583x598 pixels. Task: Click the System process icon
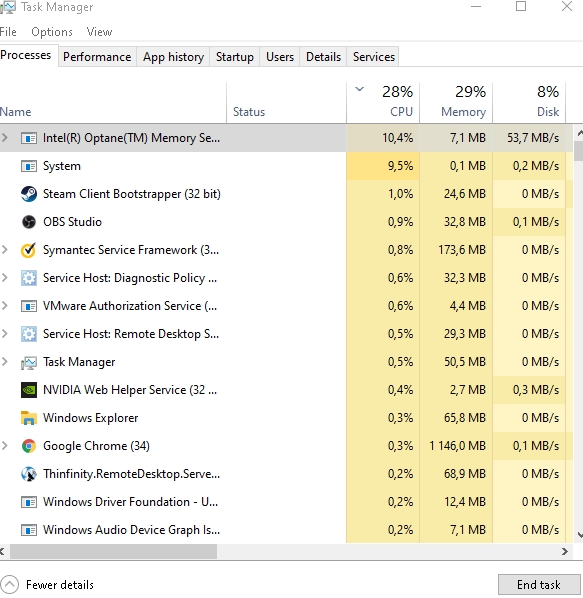[x=29, y=166]
